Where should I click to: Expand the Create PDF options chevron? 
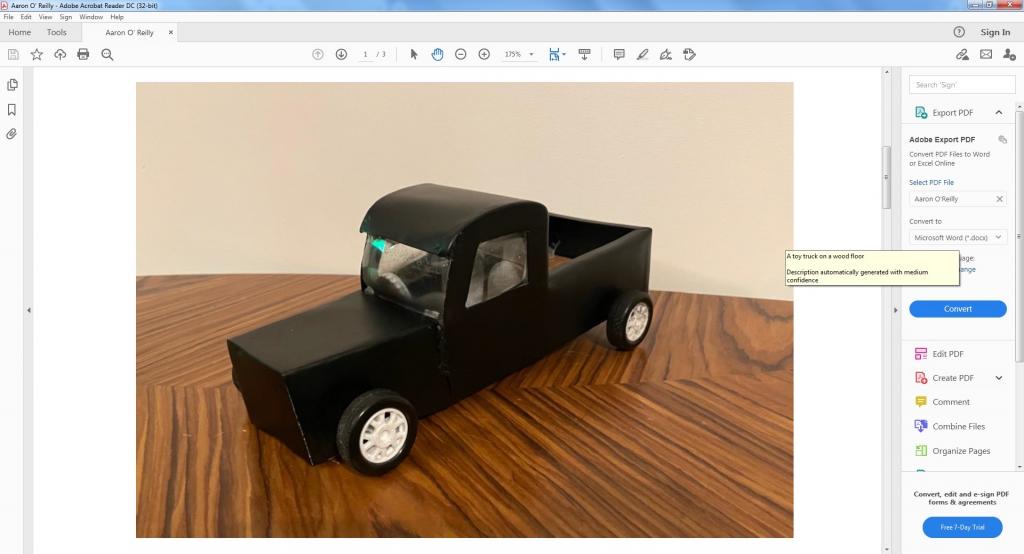[x=999, y=378]
